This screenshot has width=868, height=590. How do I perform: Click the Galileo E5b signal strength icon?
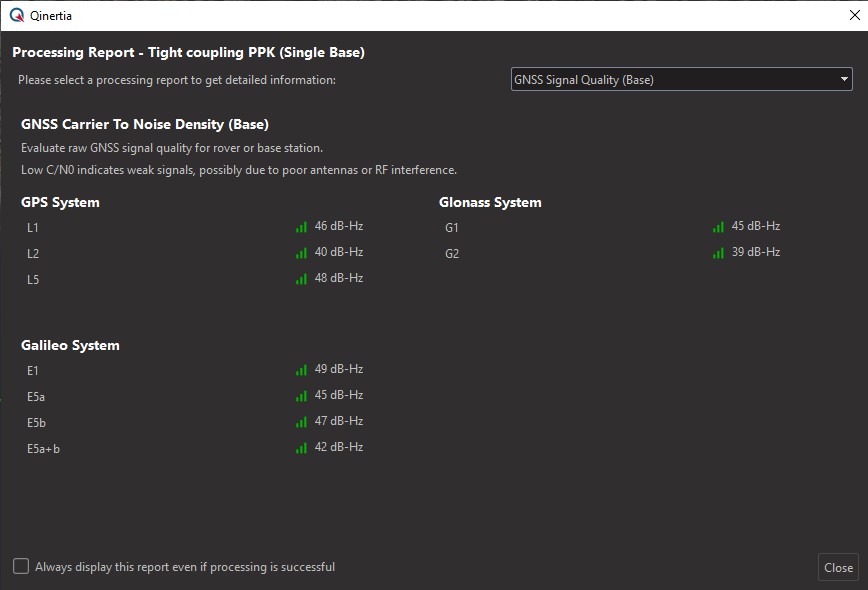301,422
